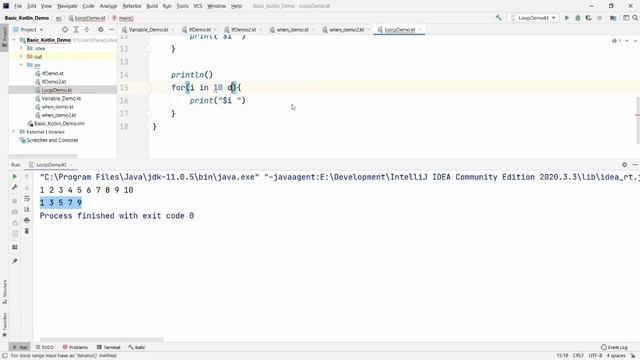640x360 pixels.
Task: Open Project Structure icon in the toolbar
Action: (x=613, y=18)
